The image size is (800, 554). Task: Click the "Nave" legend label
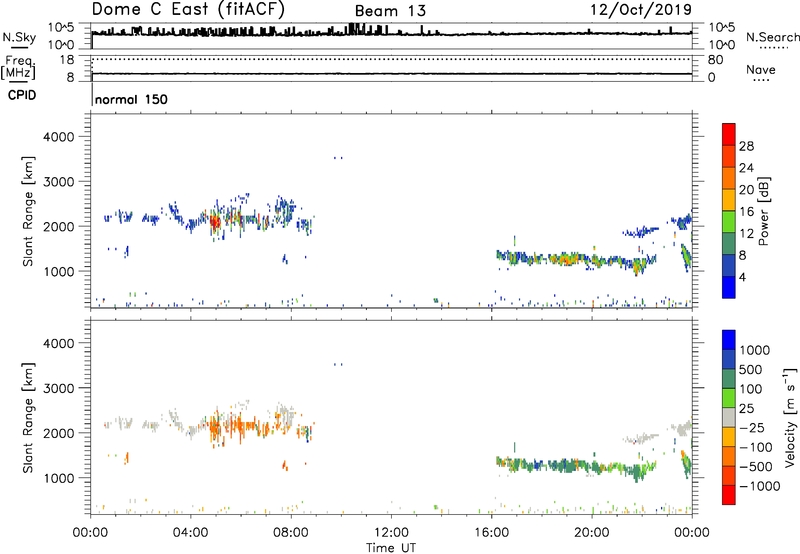click(761, 70)
